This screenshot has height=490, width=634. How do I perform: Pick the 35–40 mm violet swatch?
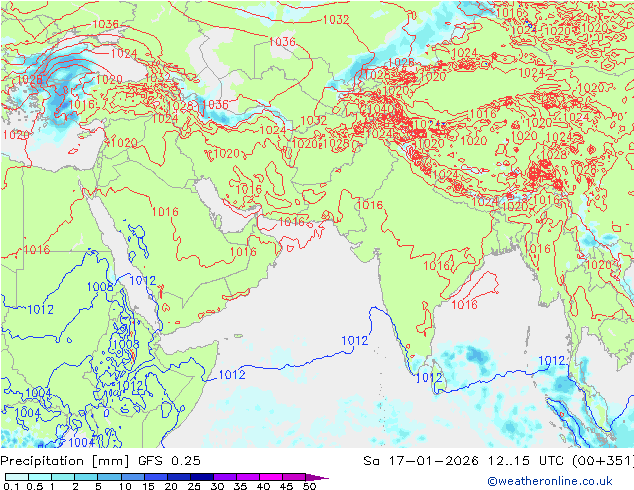(247, 477)
